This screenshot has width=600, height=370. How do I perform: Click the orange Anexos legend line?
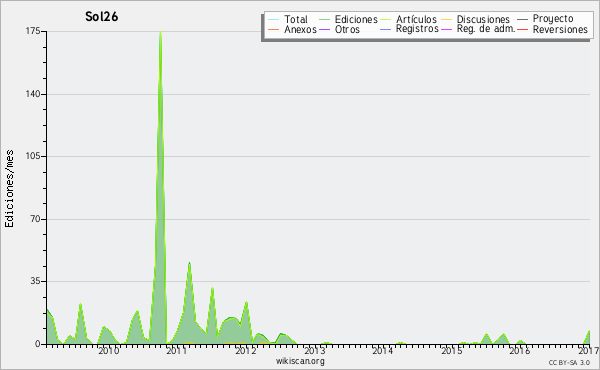tap(274, 29)
